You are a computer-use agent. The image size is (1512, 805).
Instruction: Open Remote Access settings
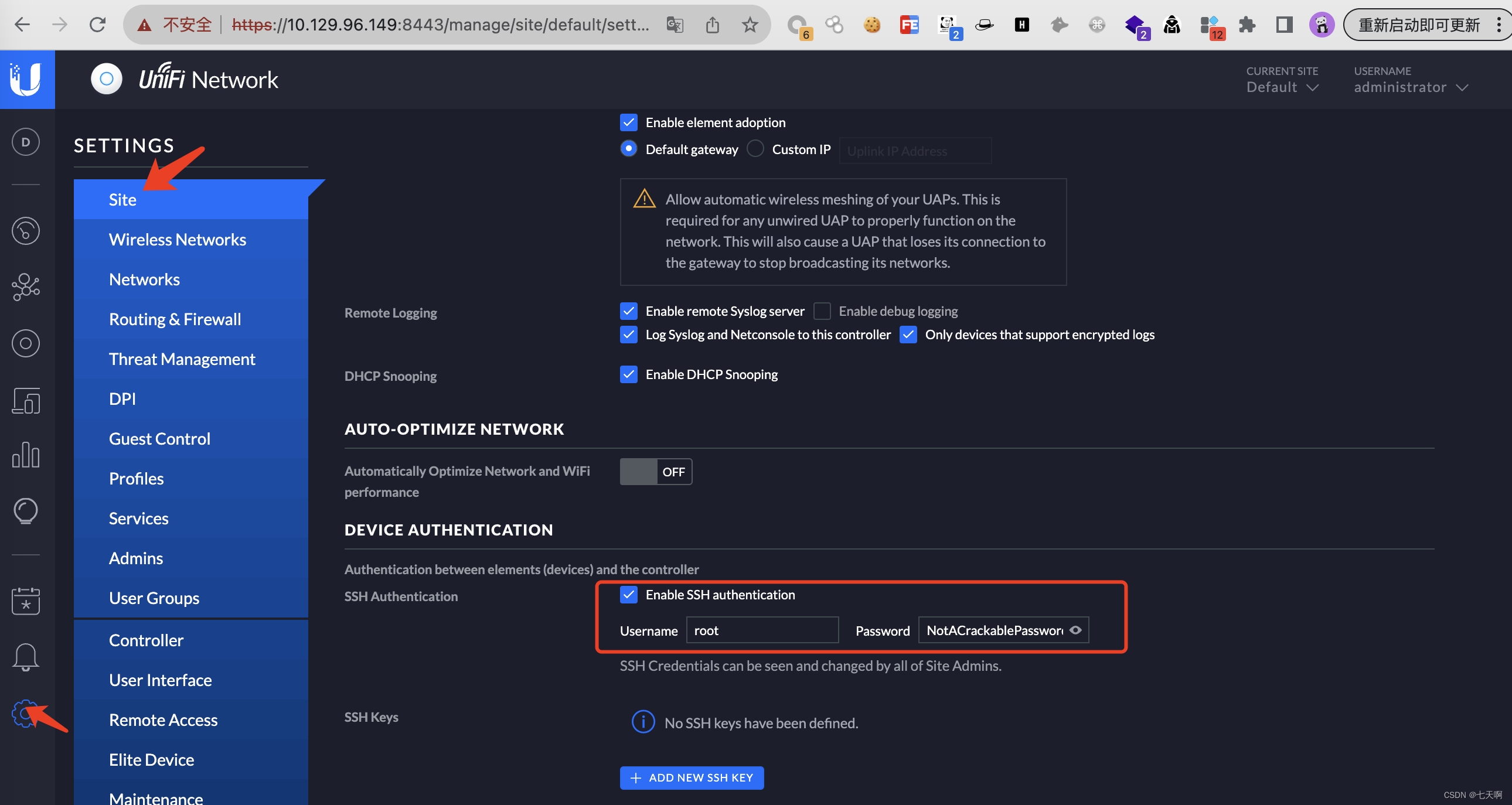(191, 720)
